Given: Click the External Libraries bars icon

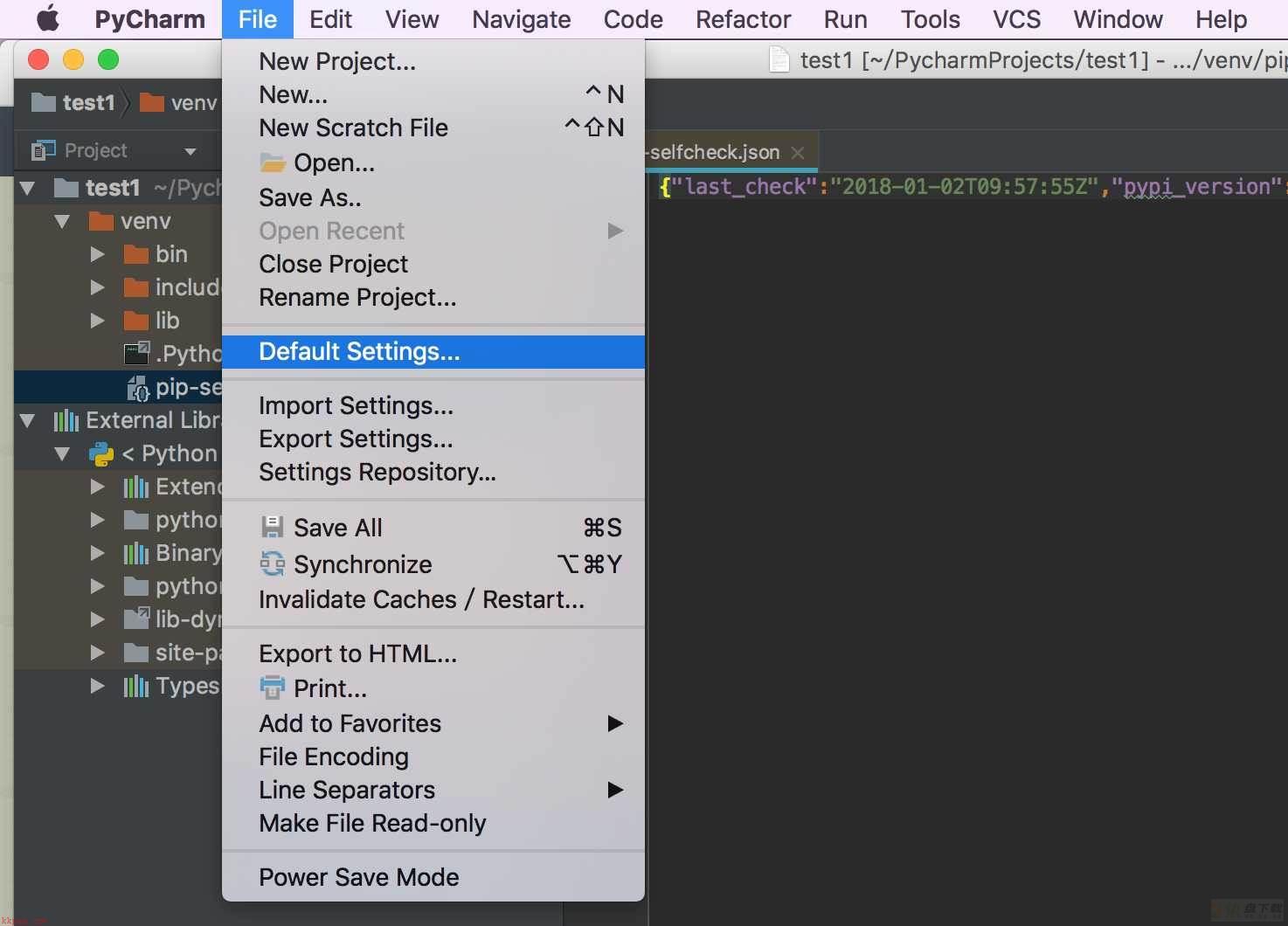Looking at the screenshot, I should click(x=66, y=420).
